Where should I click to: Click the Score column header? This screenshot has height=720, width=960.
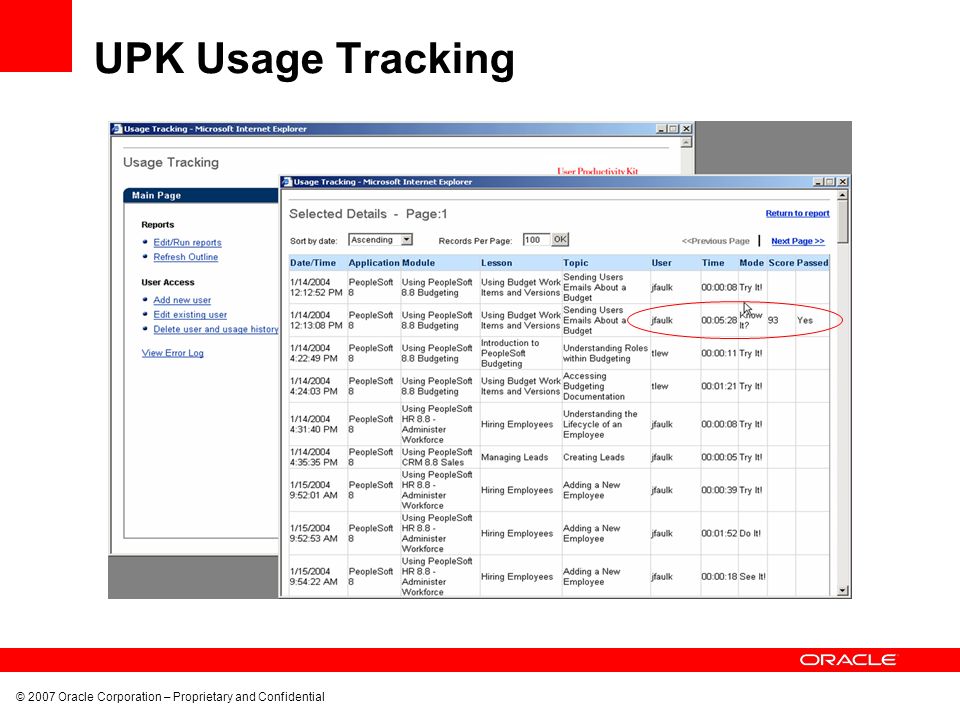781,263
